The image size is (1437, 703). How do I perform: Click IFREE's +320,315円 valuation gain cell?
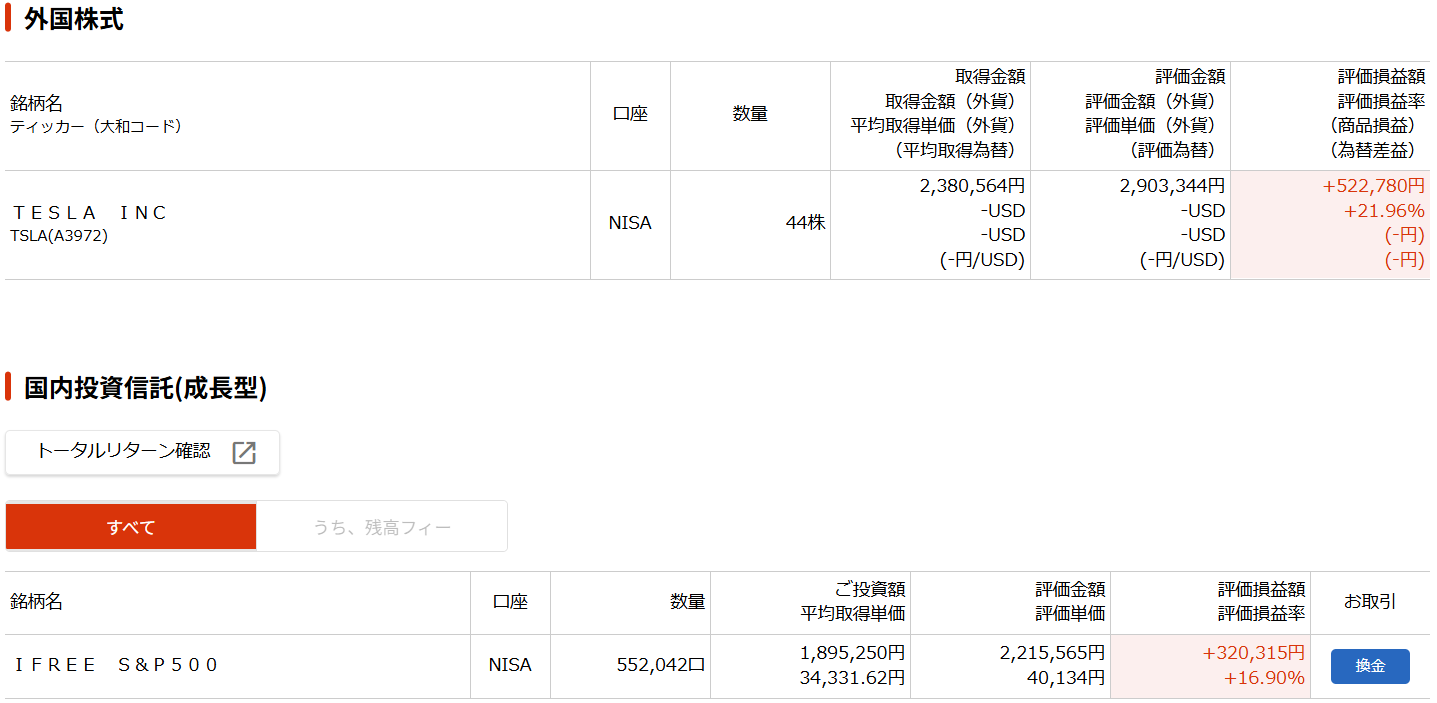click(1253, 653)
